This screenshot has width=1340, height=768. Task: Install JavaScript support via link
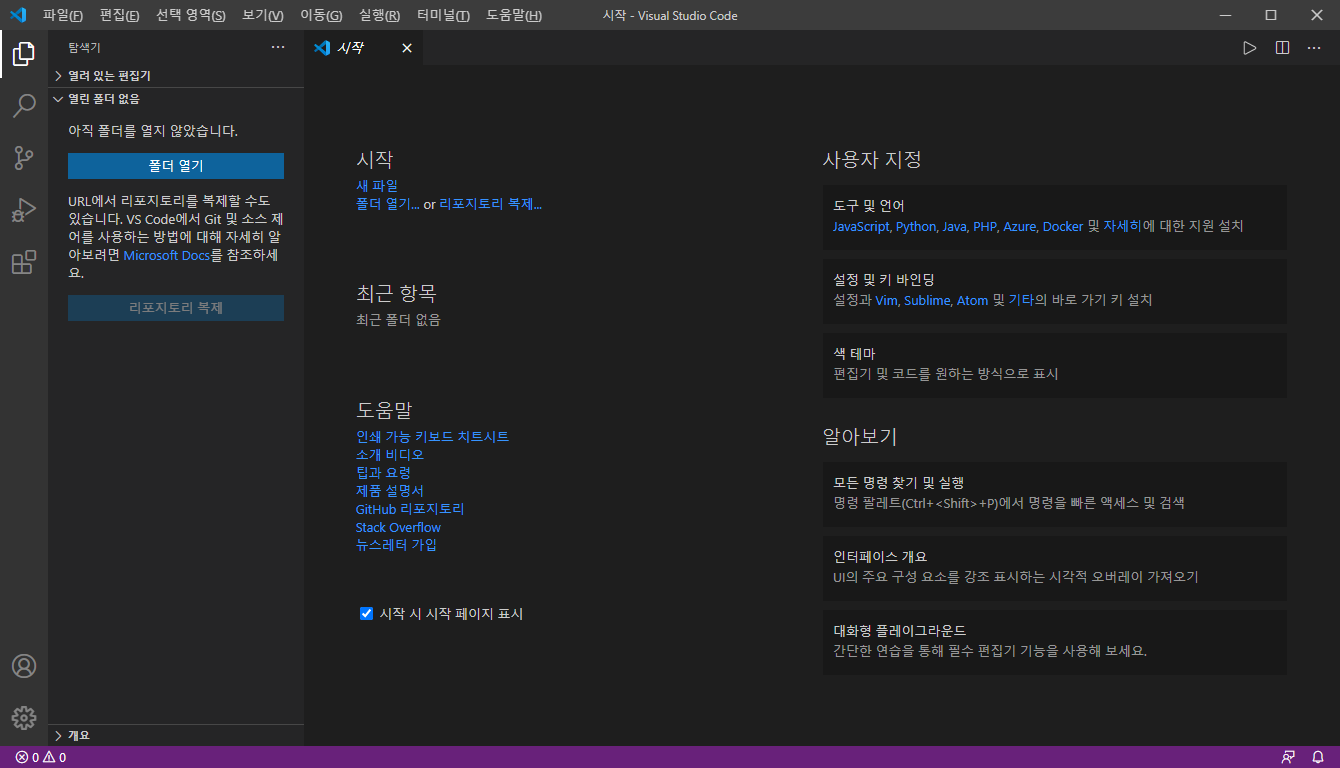861,227
